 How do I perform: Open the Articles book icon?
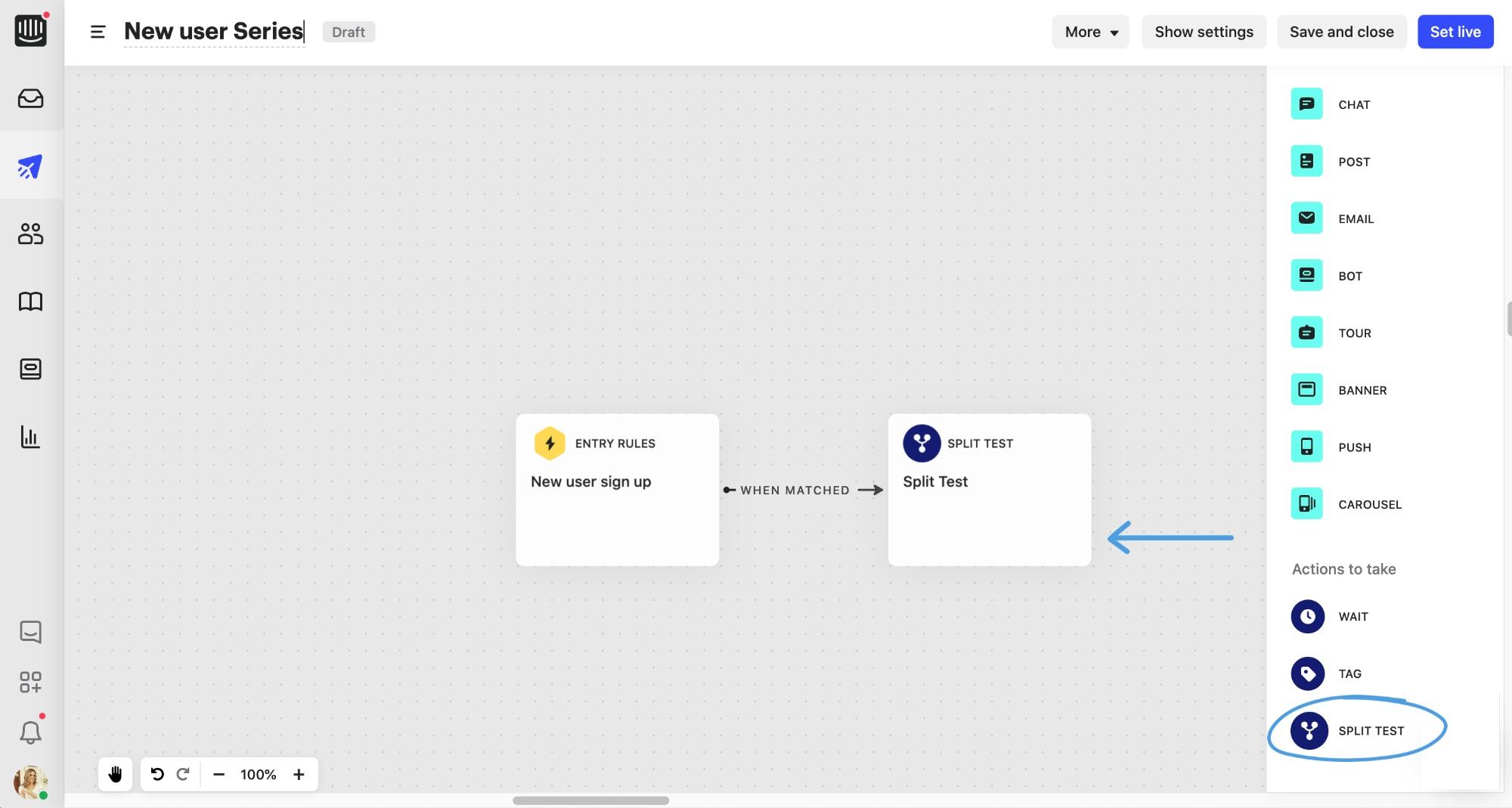click(x=30, y=302)
